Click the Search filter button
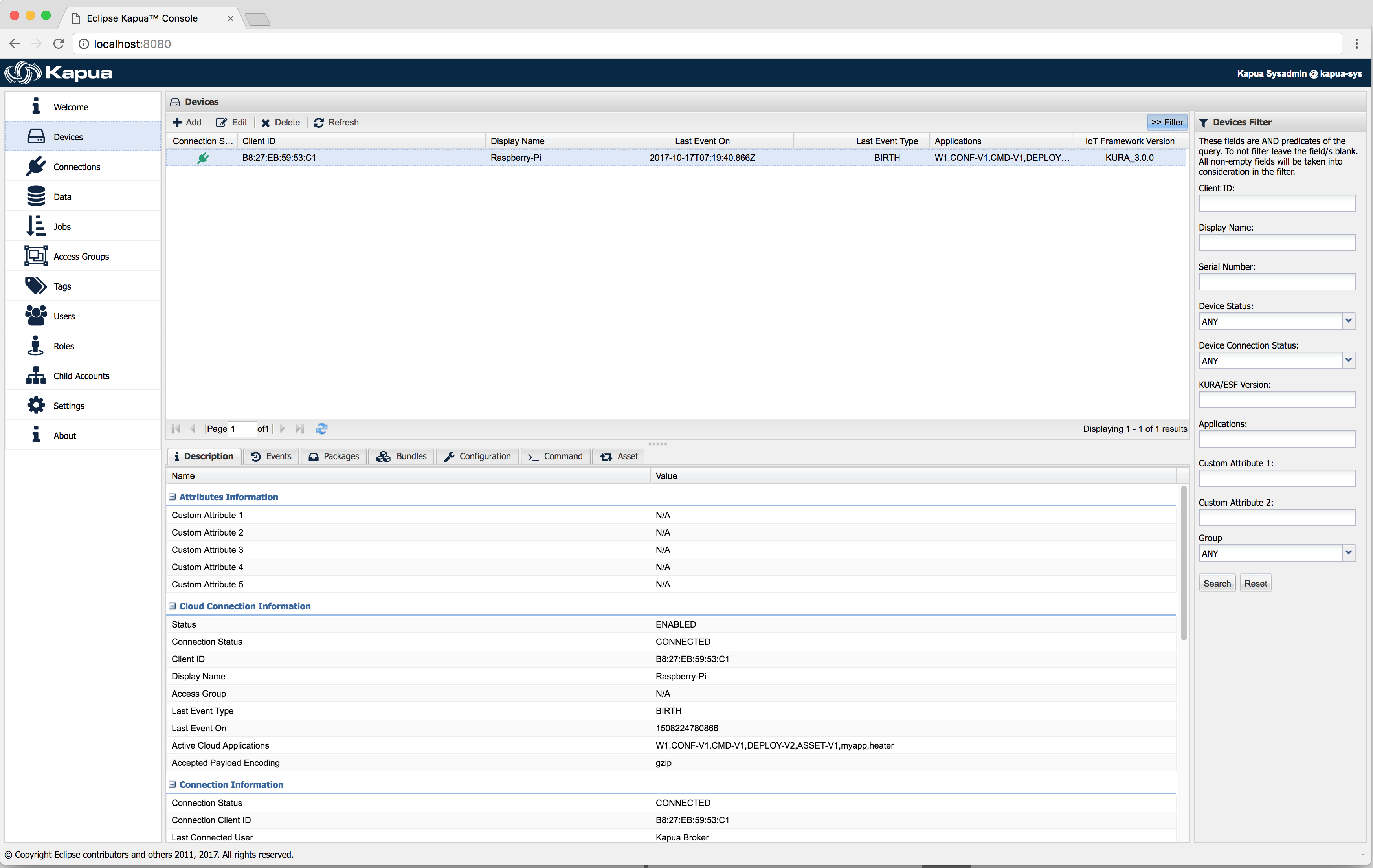The height and width of the screenshot is (868, 1373). point(1217,584)
